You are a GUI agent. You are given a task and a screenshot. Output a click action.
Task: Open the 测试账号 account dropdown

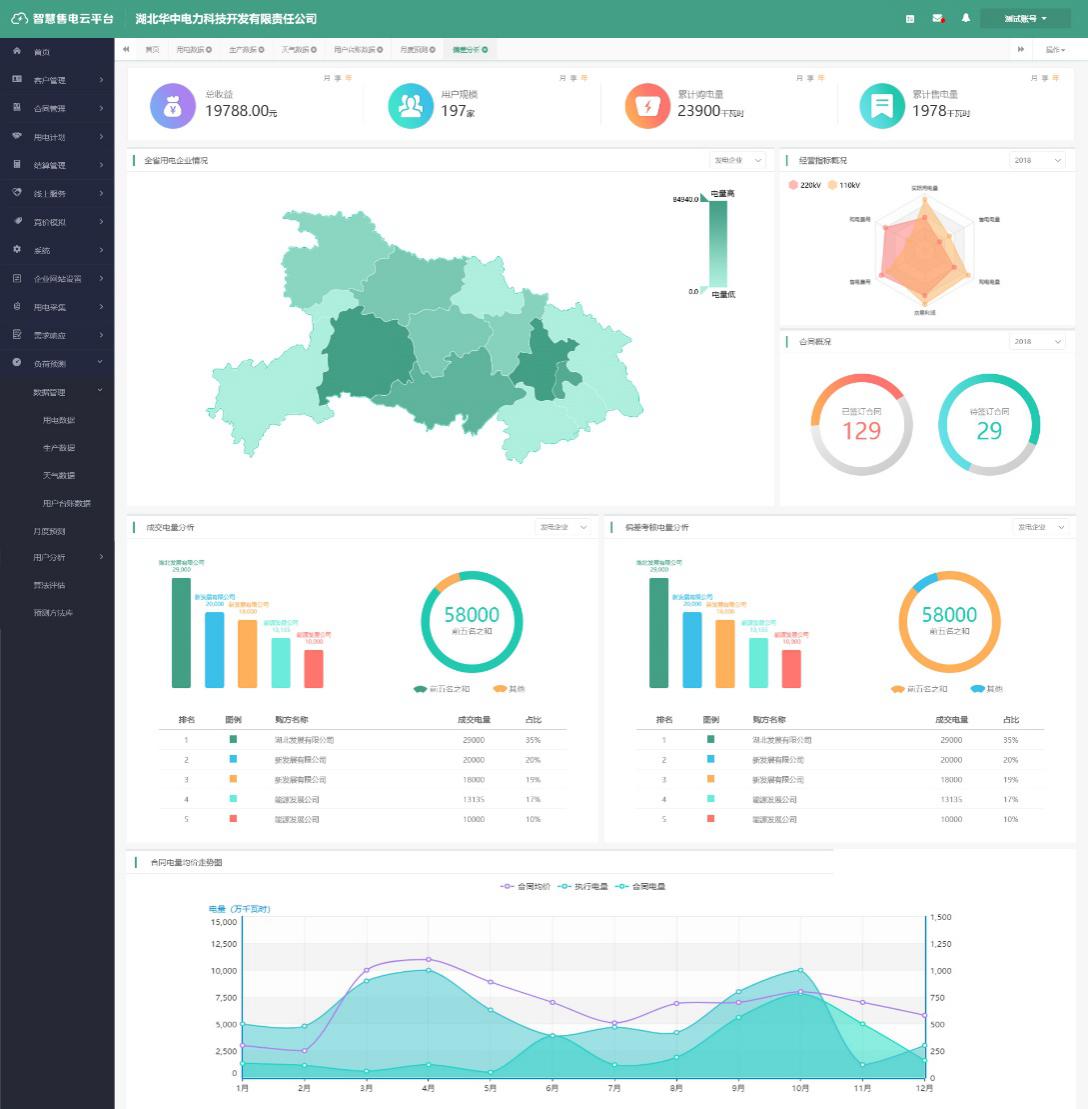tap(1025, 18)
